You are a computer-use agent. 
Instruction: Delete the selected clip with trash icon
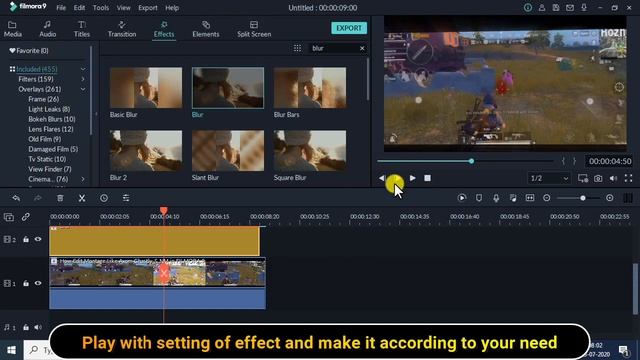tap(60, 198)
